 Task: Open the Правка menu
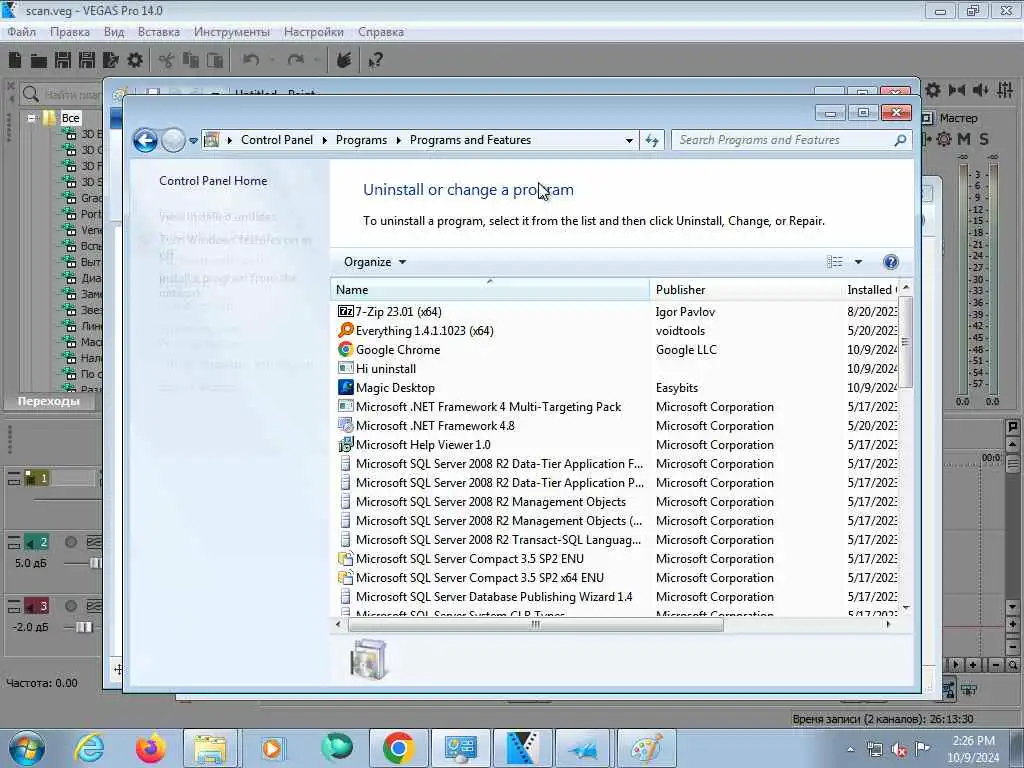tap(70, 32)
